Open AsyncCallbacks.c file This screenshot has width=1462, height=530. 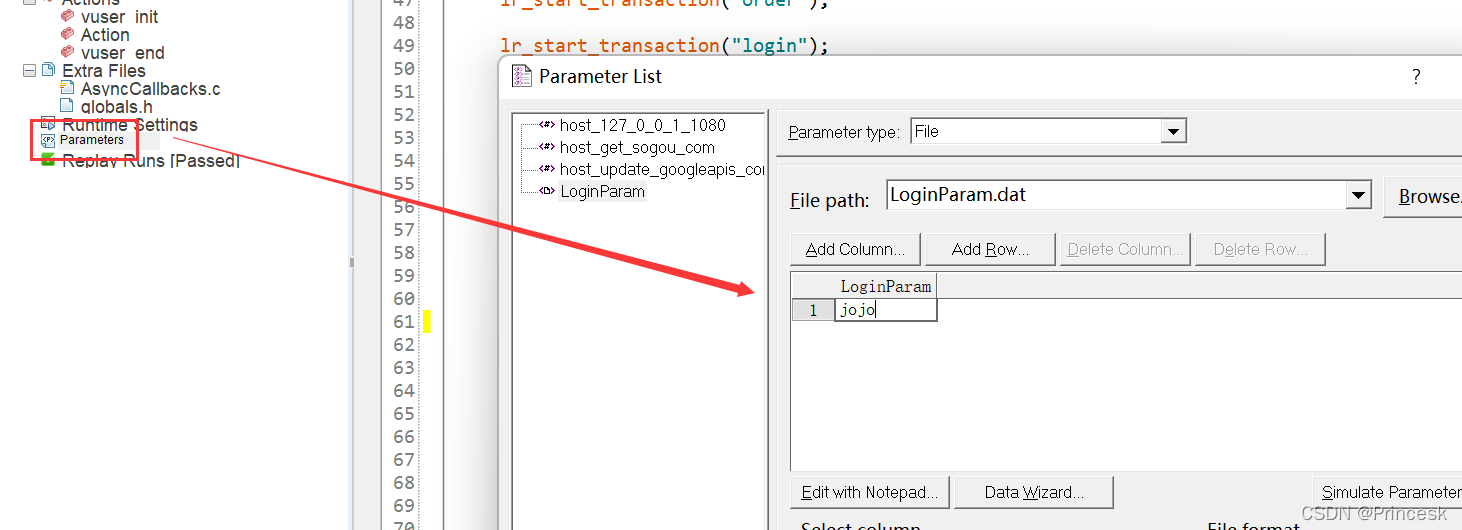pyautogui.click(x=150, y=89)
